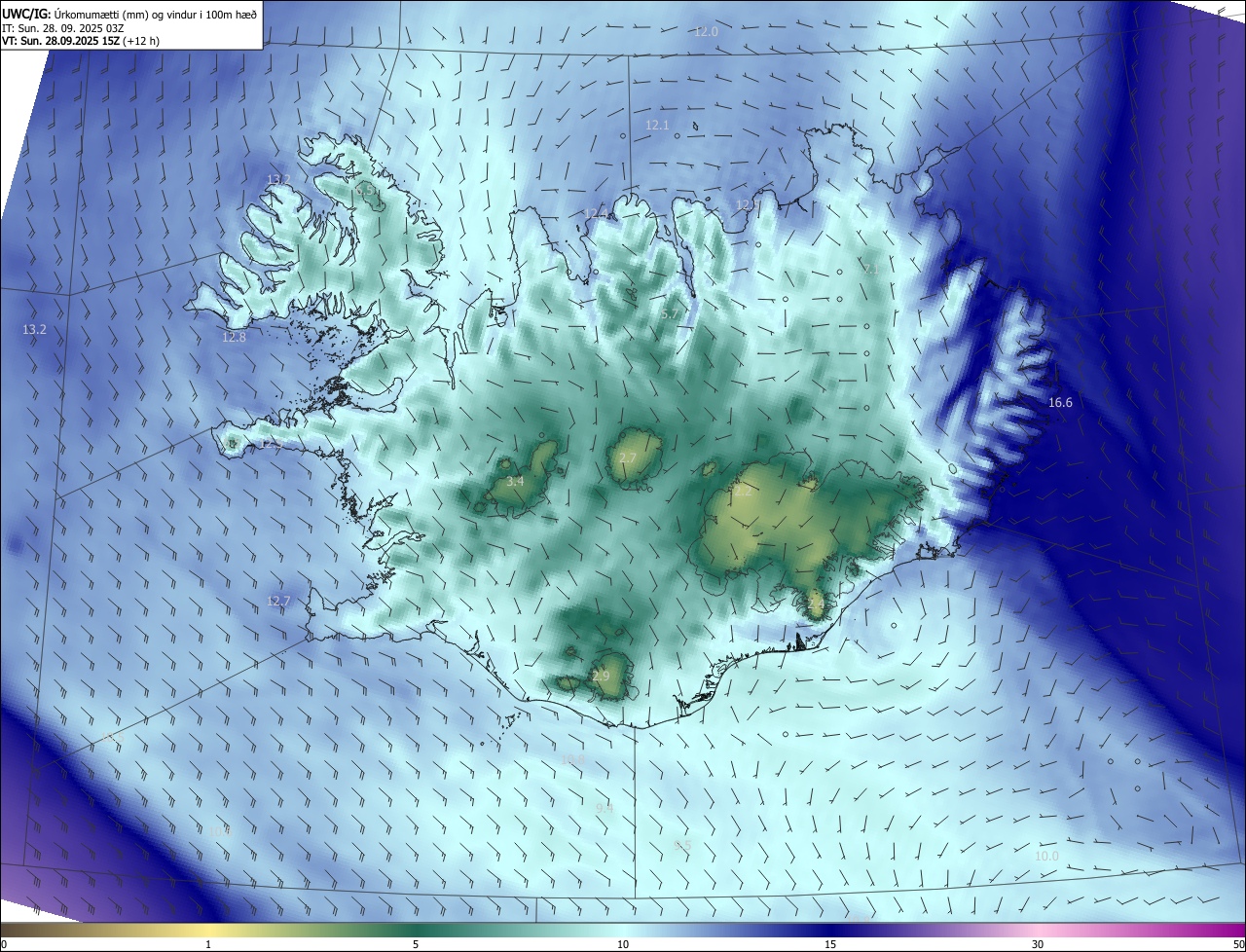Click the 5 tick on the color scale
Screen dimensions: 1246x952
pyautogui.click(x=416, y=944)
